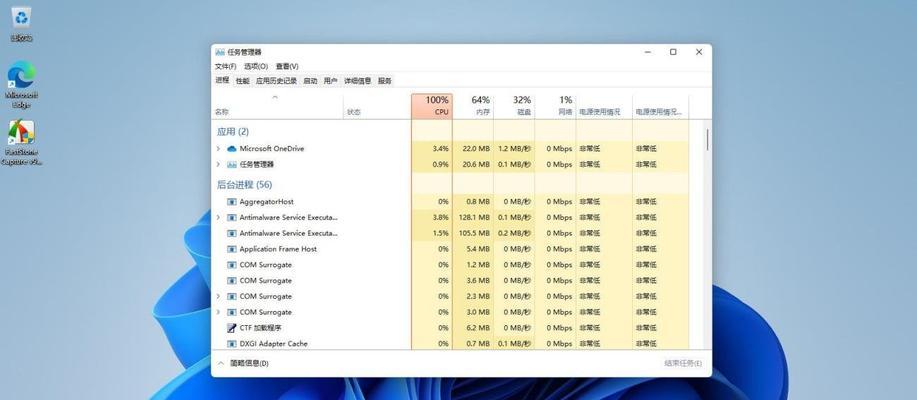This screenshot has width=917, height=400.
Task: Collapse to 简略信息 via chevron arrow
Action: pyautogui.click(x=220, y=363)
